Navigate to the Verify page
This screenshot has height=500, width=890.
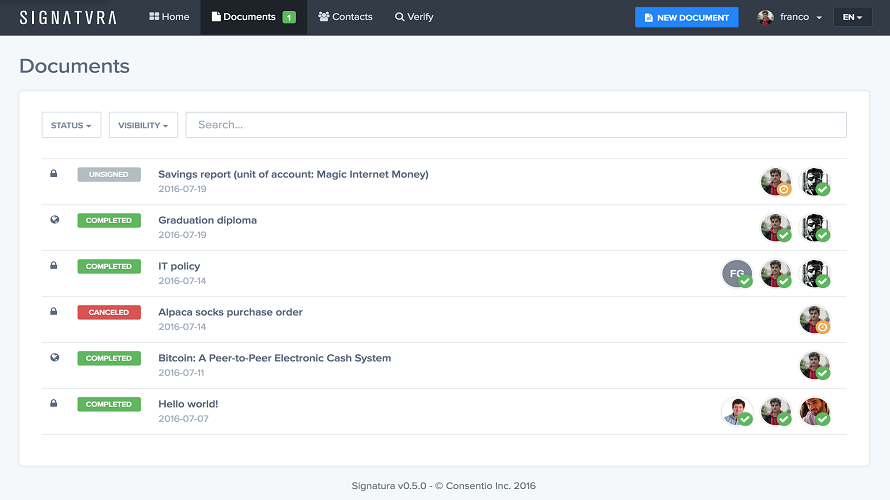point(414,17)
